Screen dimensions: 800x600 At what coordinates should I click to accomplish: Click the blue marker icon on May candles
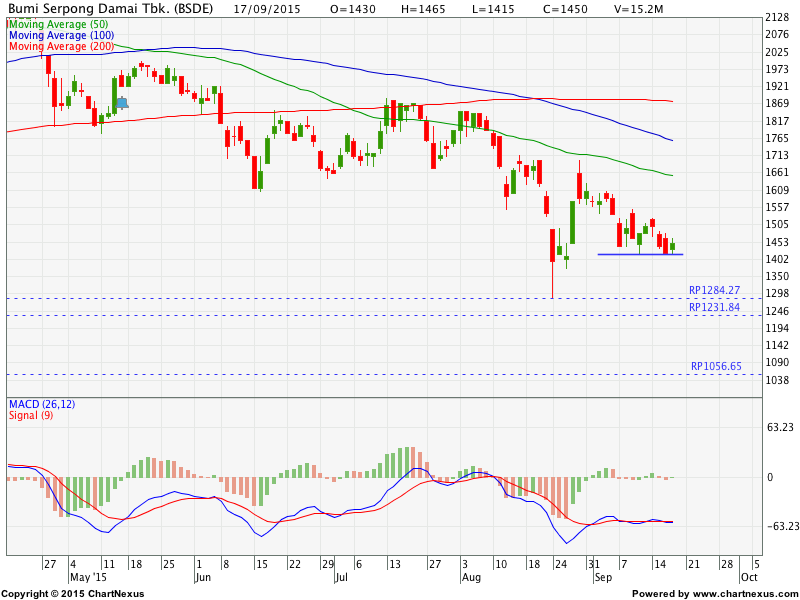coord(122,102)
